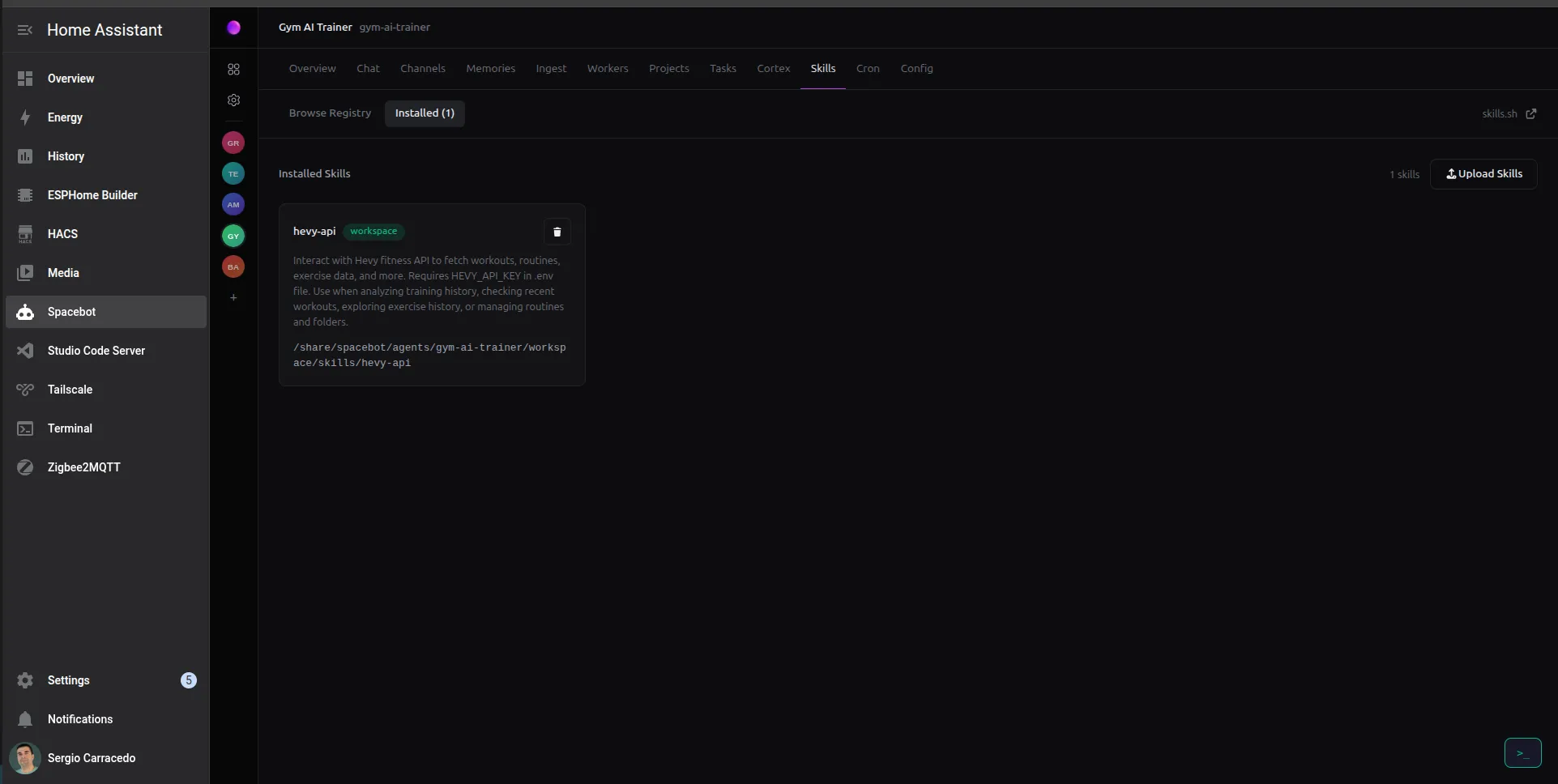Open the Memories tab
Image resolution: width=1558 pixels, height=784 pixels.
(490, 69)
